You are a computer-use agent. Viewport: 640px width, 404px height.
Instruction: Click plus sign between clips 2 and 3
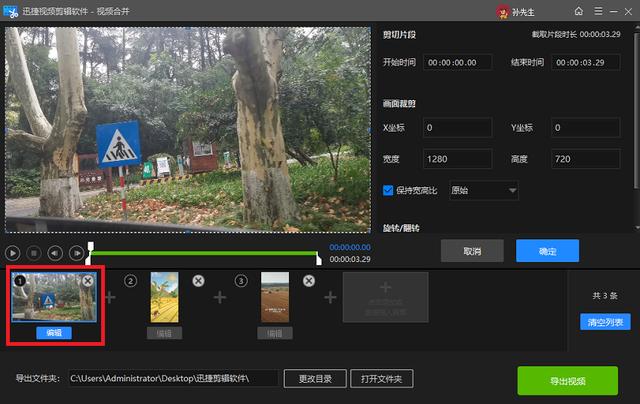point(220,297)
